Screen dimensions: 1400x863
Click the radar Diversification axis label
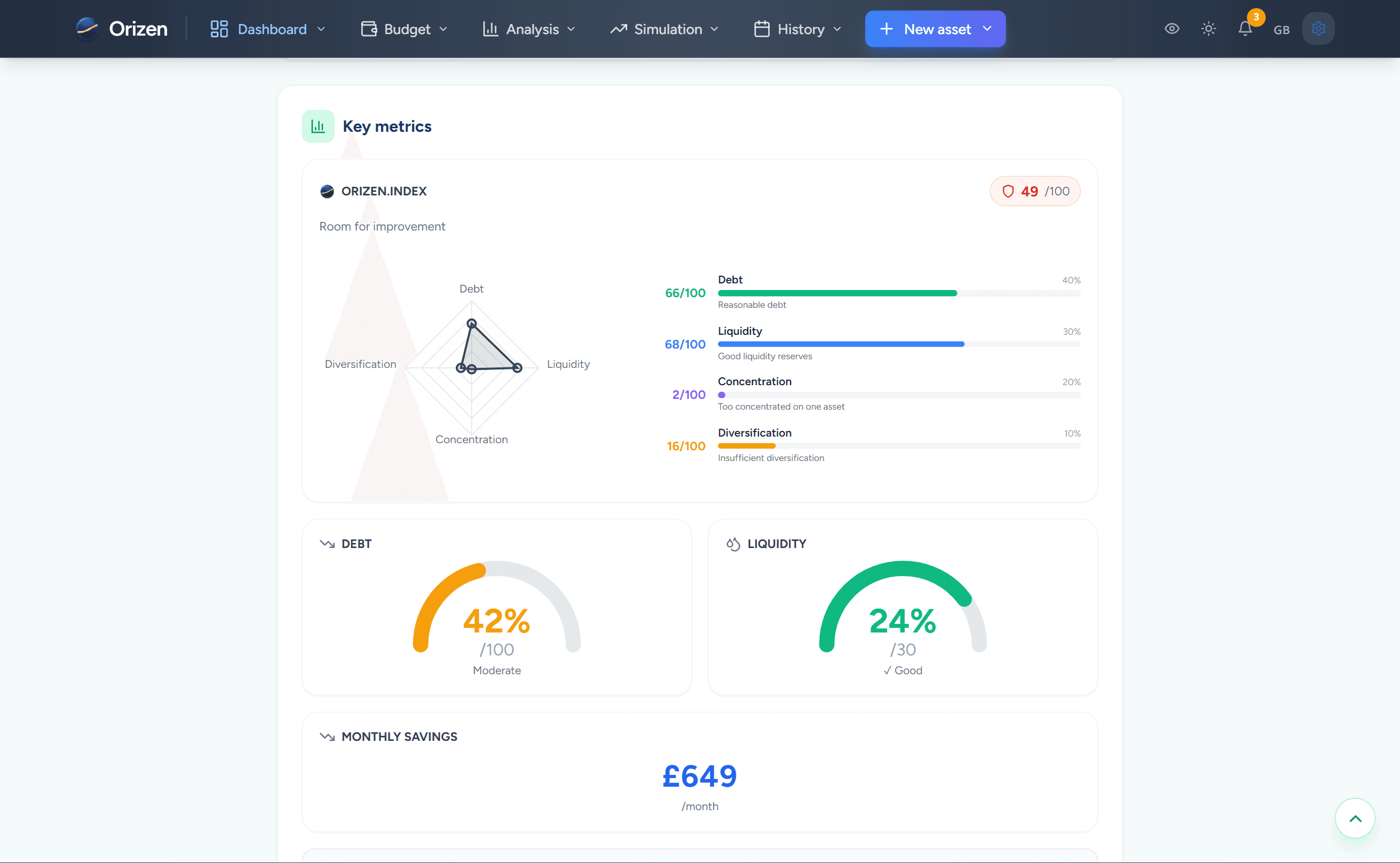click(360, 364)
